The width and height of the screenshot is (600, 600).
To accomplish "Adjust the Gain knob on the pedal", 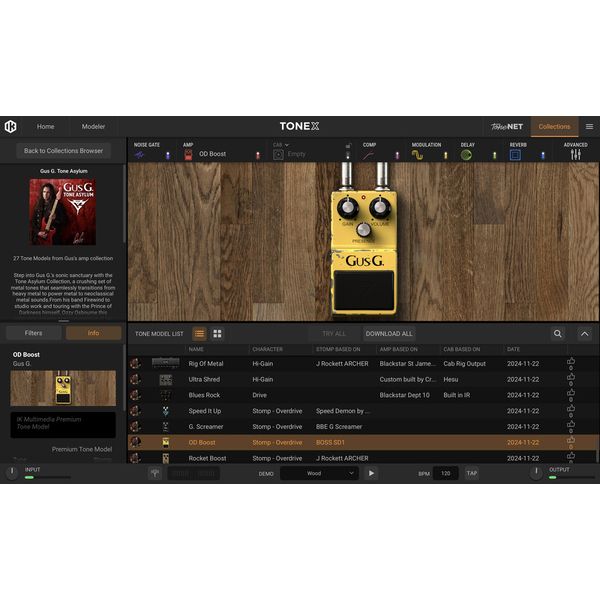I will pos(347,208).
